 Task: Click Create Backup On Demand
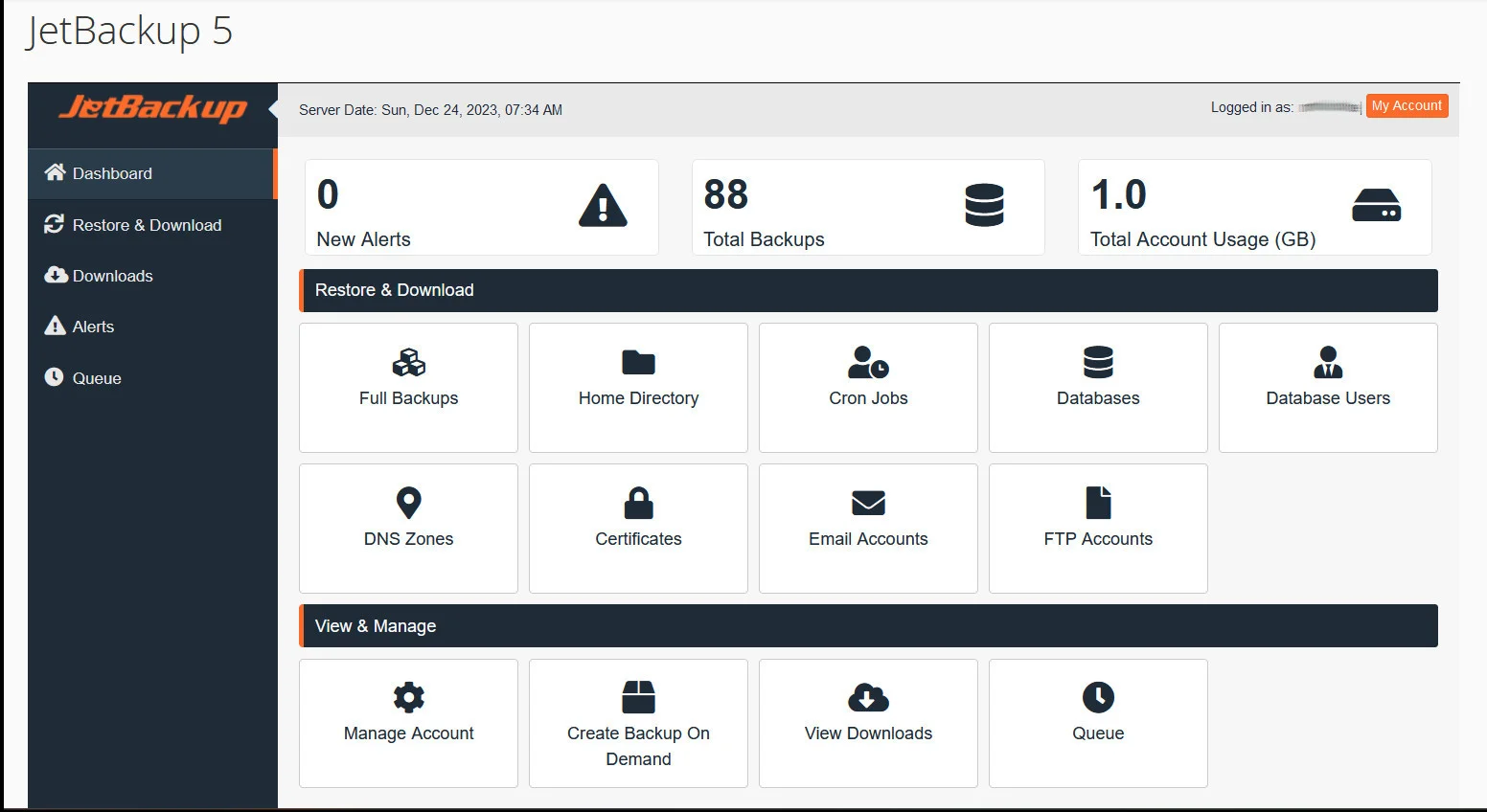(x=638, y=723)
